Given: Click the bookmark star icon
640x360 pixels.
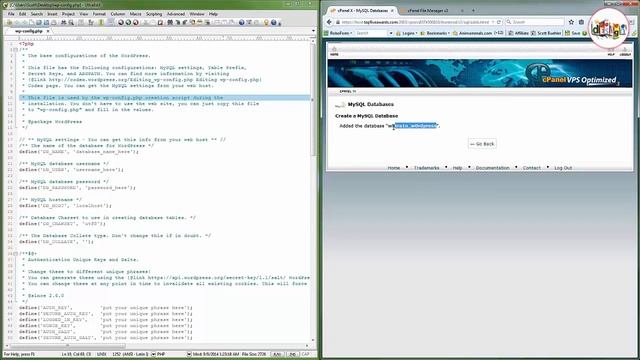Looking at the screenshot, I should point(571,22).
